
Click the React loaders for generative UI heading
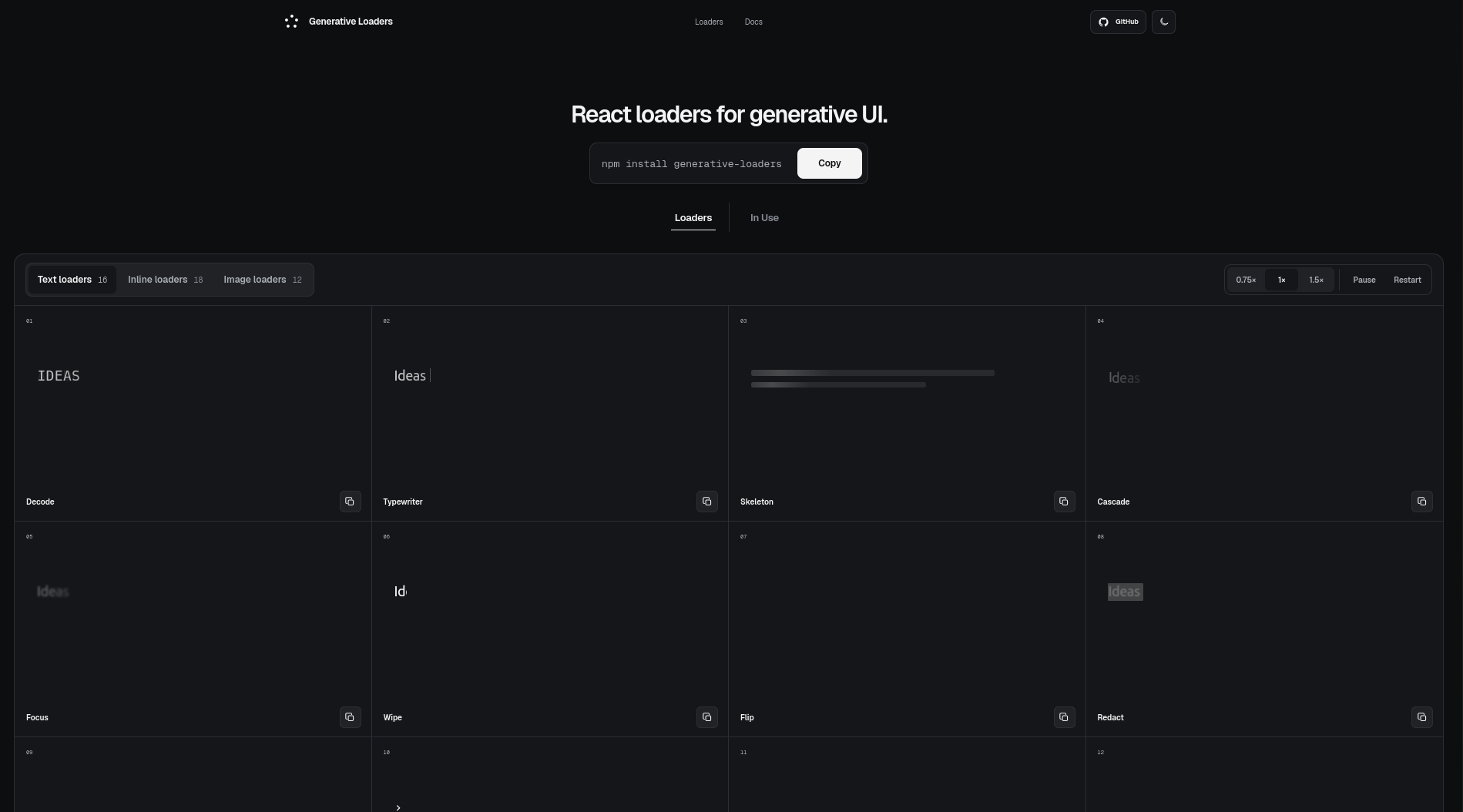pyautogui.click(x=729, y=115)
